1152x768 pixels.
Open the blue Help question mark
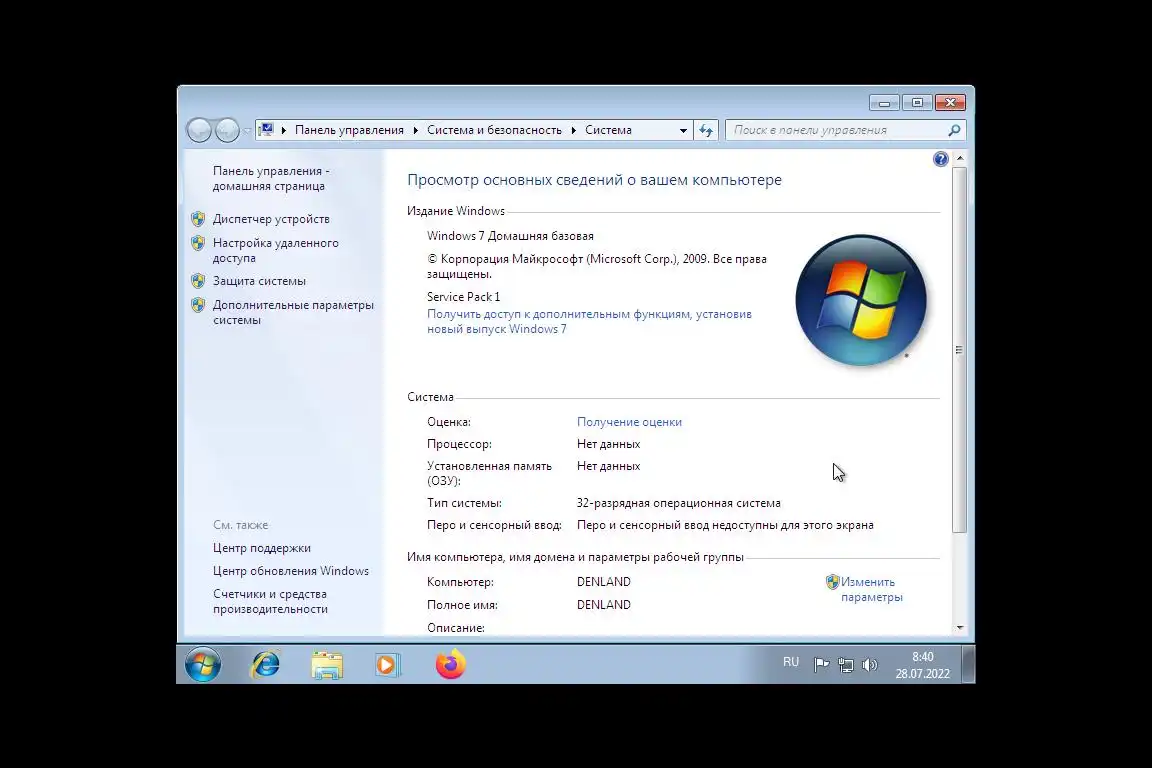coord(940,159)
